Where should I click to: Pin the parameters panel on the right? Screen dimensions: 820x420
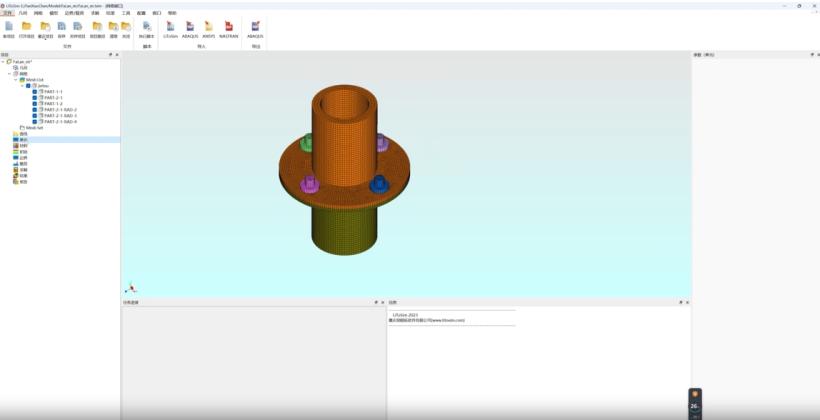point(812,55)
